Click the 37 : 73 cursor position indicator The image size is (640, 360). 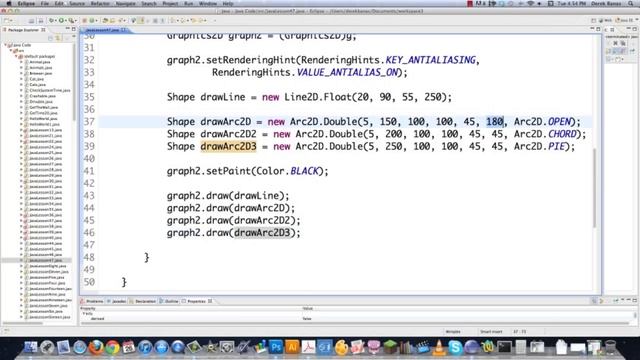click(519, 332)
